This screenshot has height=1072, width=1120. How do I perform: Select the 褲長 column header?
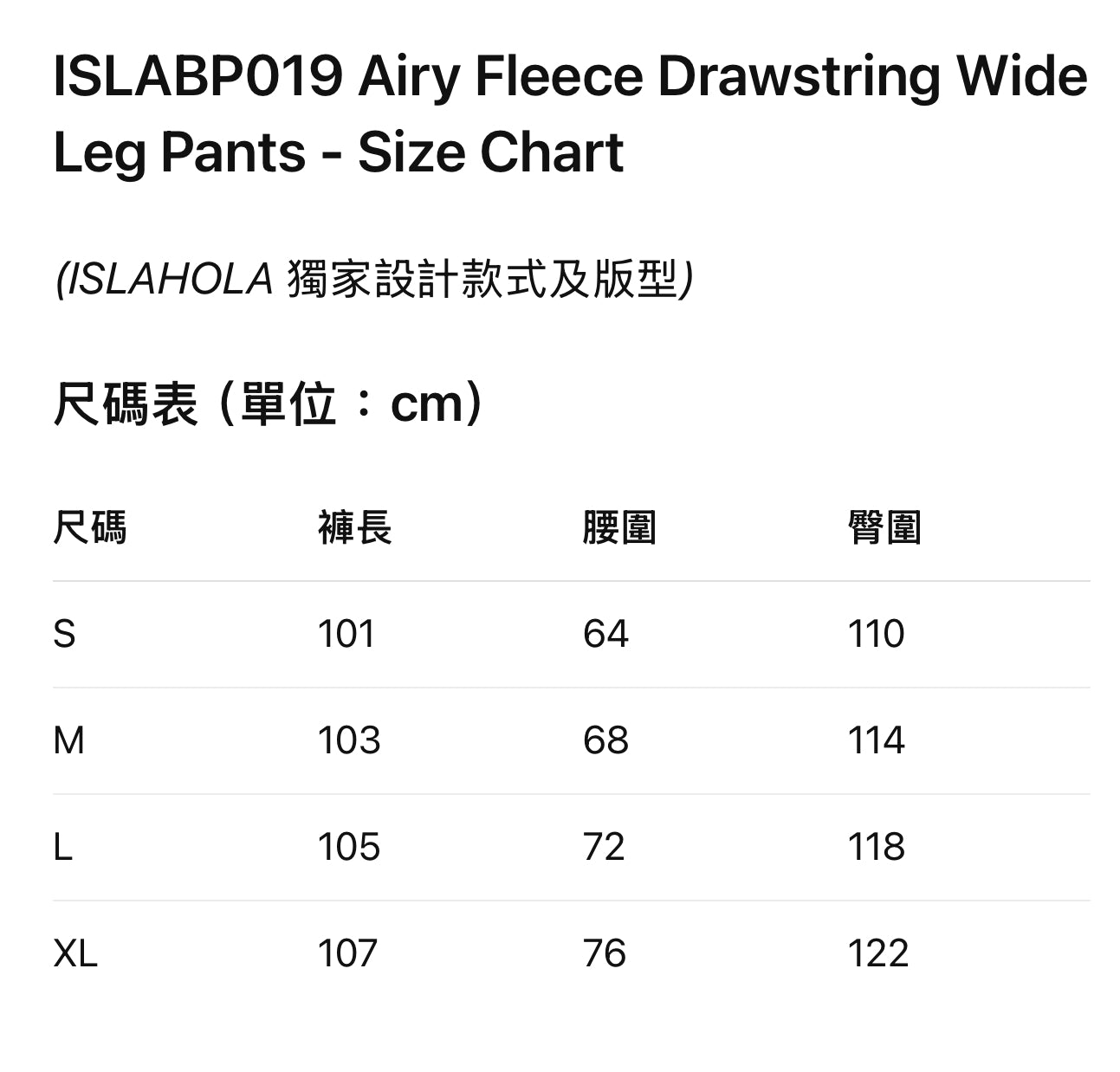coord(354,527)
